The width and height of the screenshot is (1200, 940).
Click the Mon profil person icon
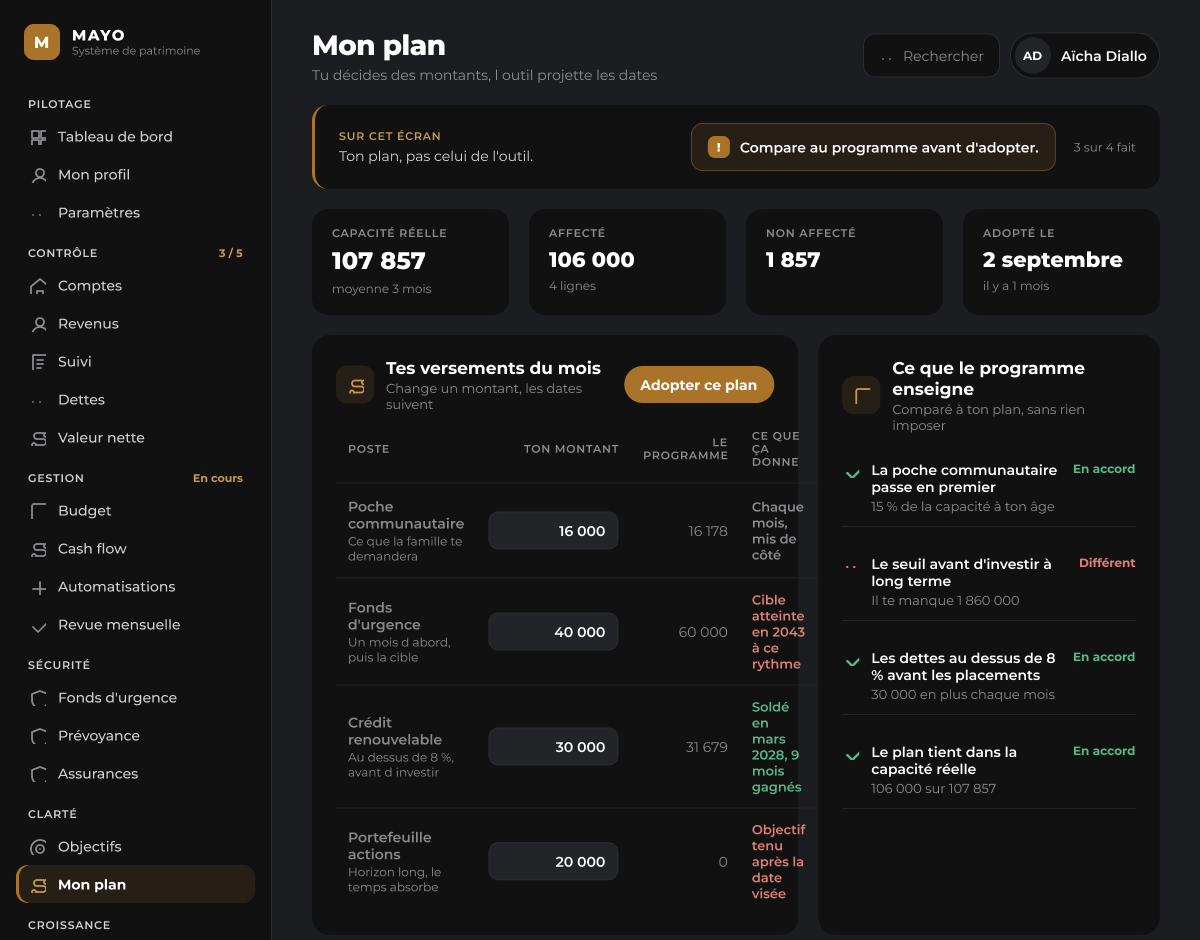(x=39, y=175)
